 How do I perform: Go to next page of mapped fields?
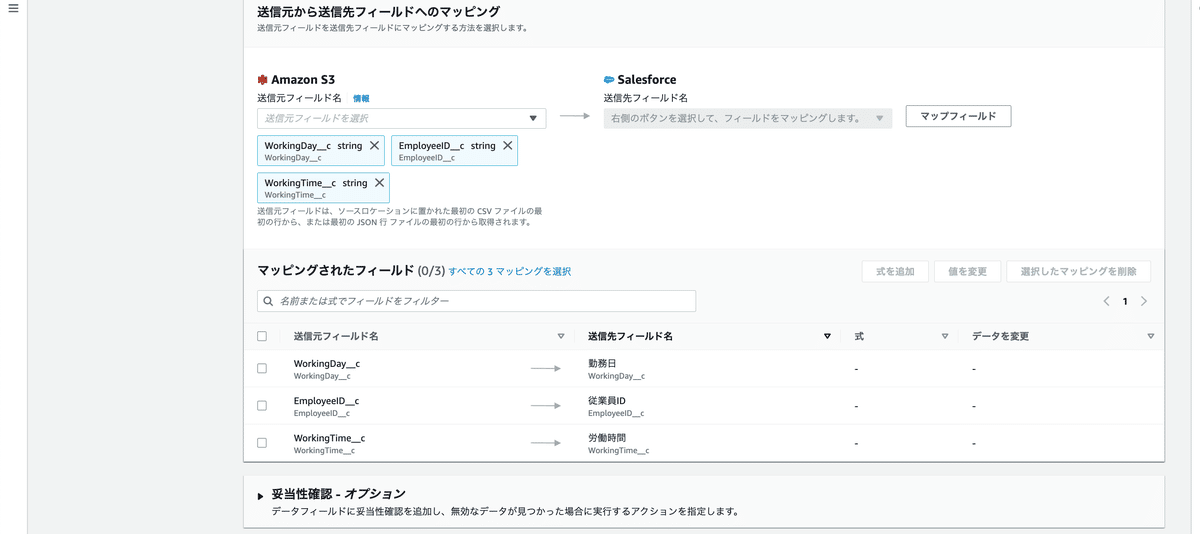click(x=1144, y=301)
